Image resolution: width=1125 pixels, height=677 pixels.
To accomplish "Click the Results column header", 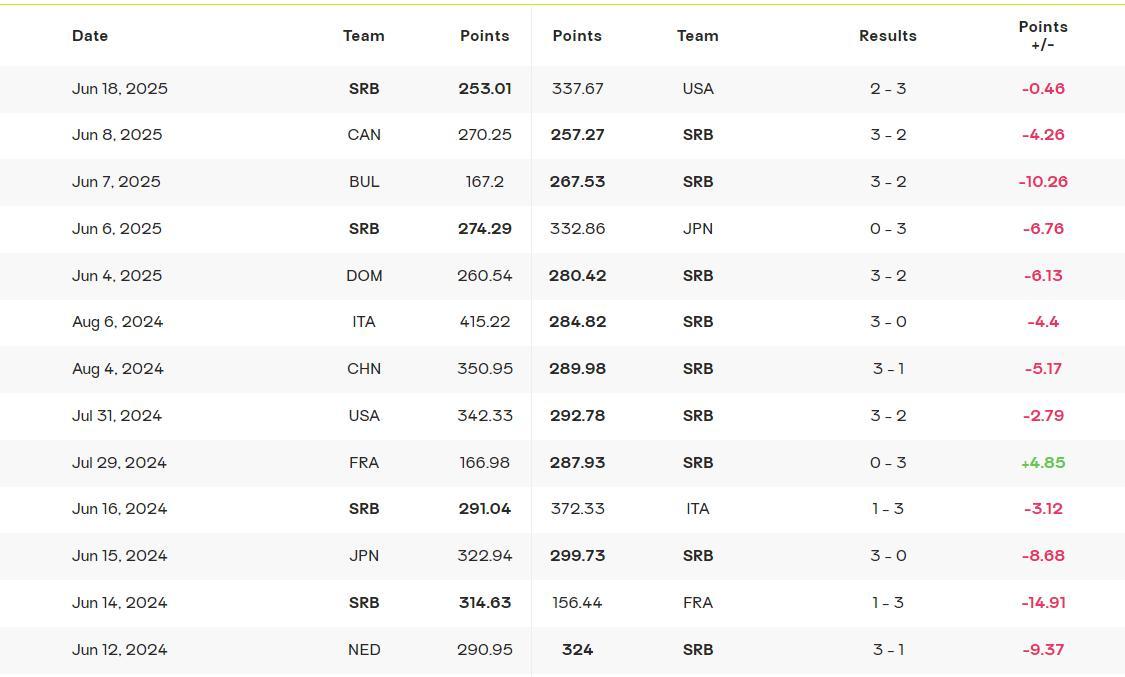I will (x=887, y=36).
